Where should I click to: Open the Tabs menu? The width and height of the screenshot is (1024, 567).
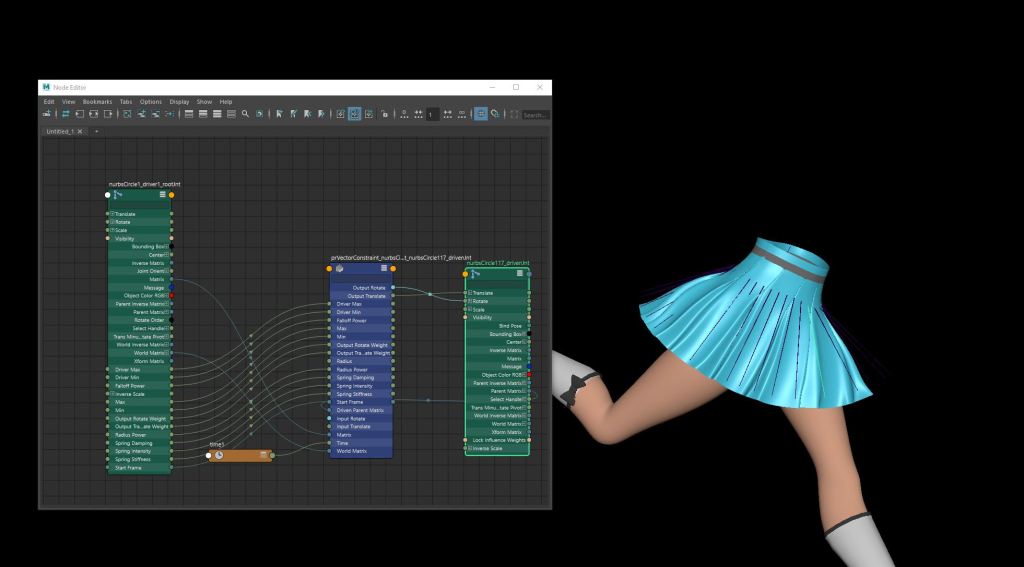coord(126,102)
